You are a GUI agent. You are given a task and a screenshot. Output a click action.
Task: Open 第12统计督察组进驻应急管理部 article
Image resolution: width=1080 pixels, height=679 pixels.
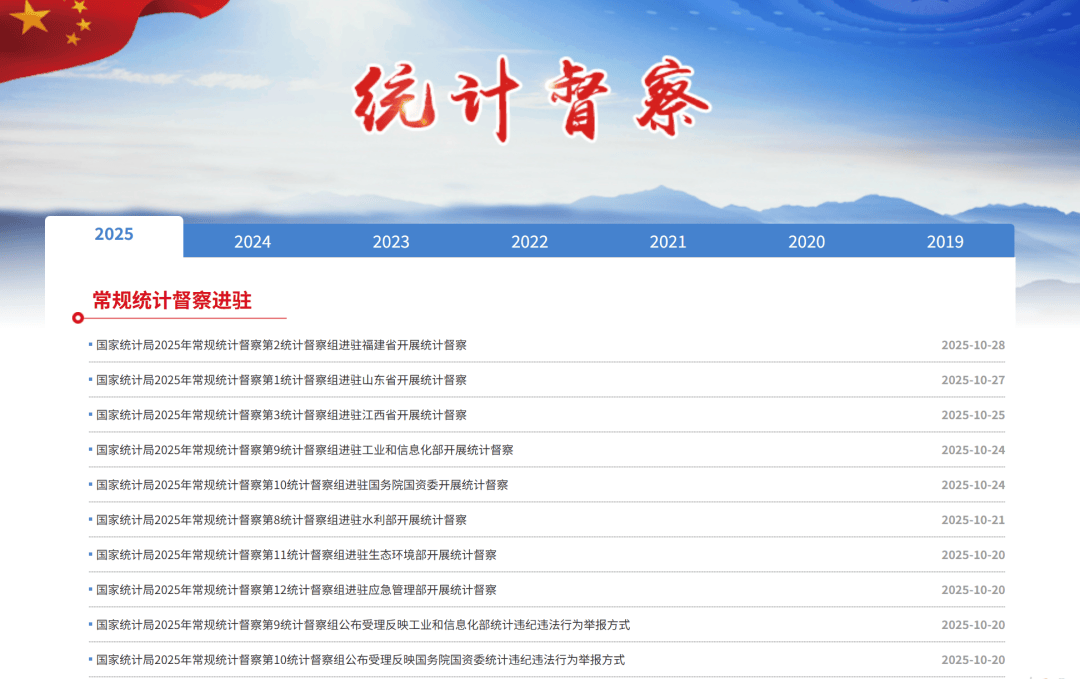pos(296,590)
